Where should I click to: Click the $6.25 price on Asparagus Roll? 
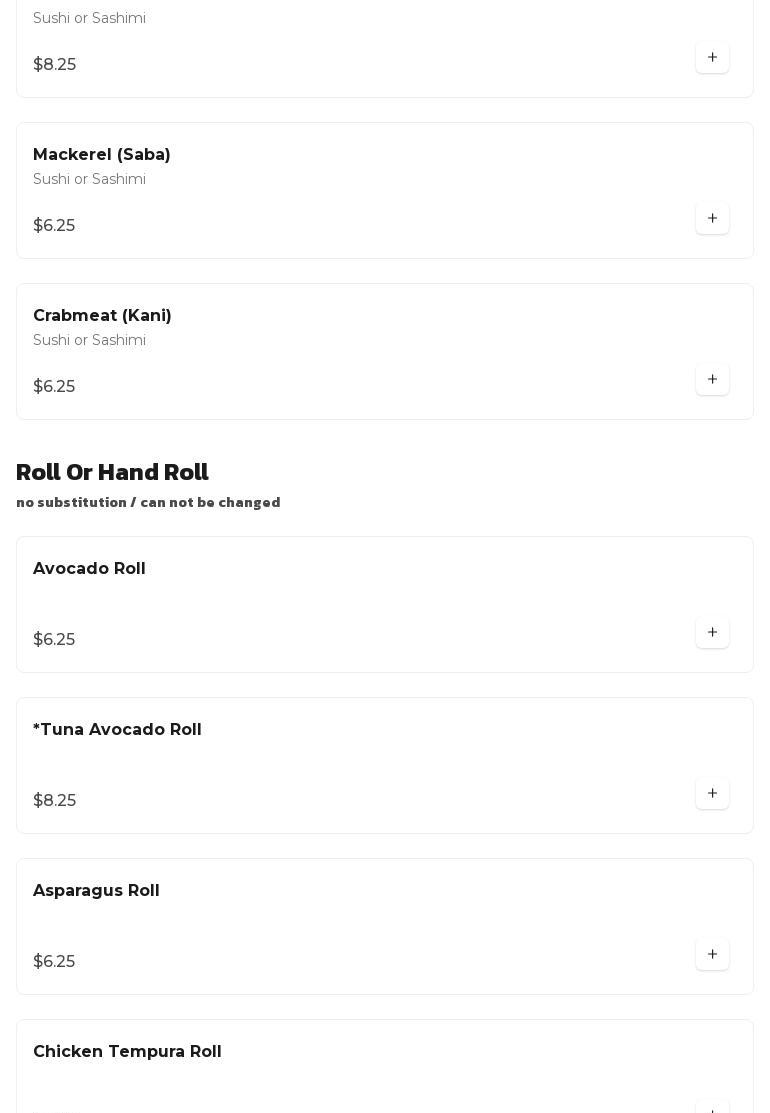54,962
